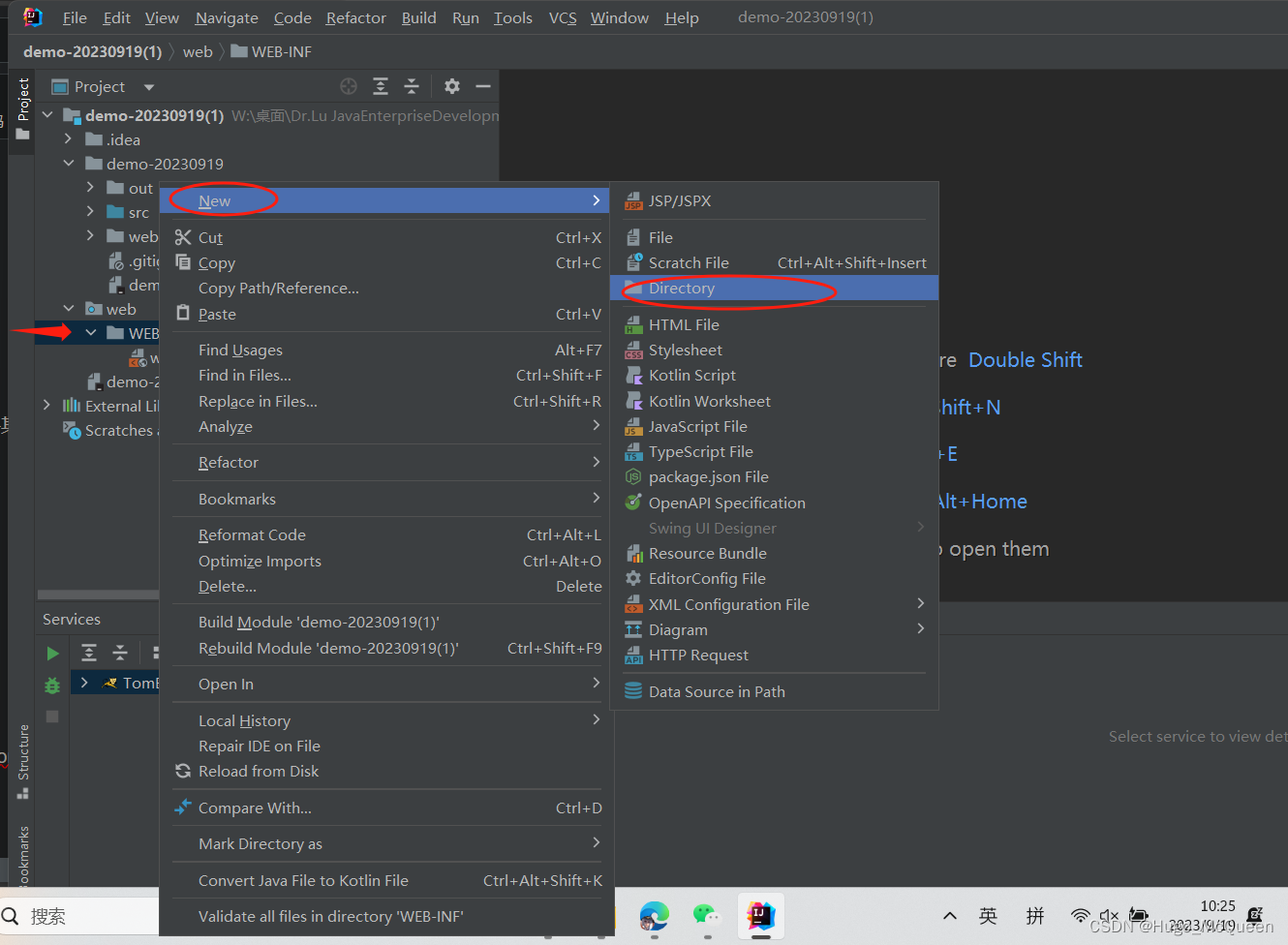
Task: Click the OpenAPI Specification icon in the submenu
Action: [x=633, y=503]
